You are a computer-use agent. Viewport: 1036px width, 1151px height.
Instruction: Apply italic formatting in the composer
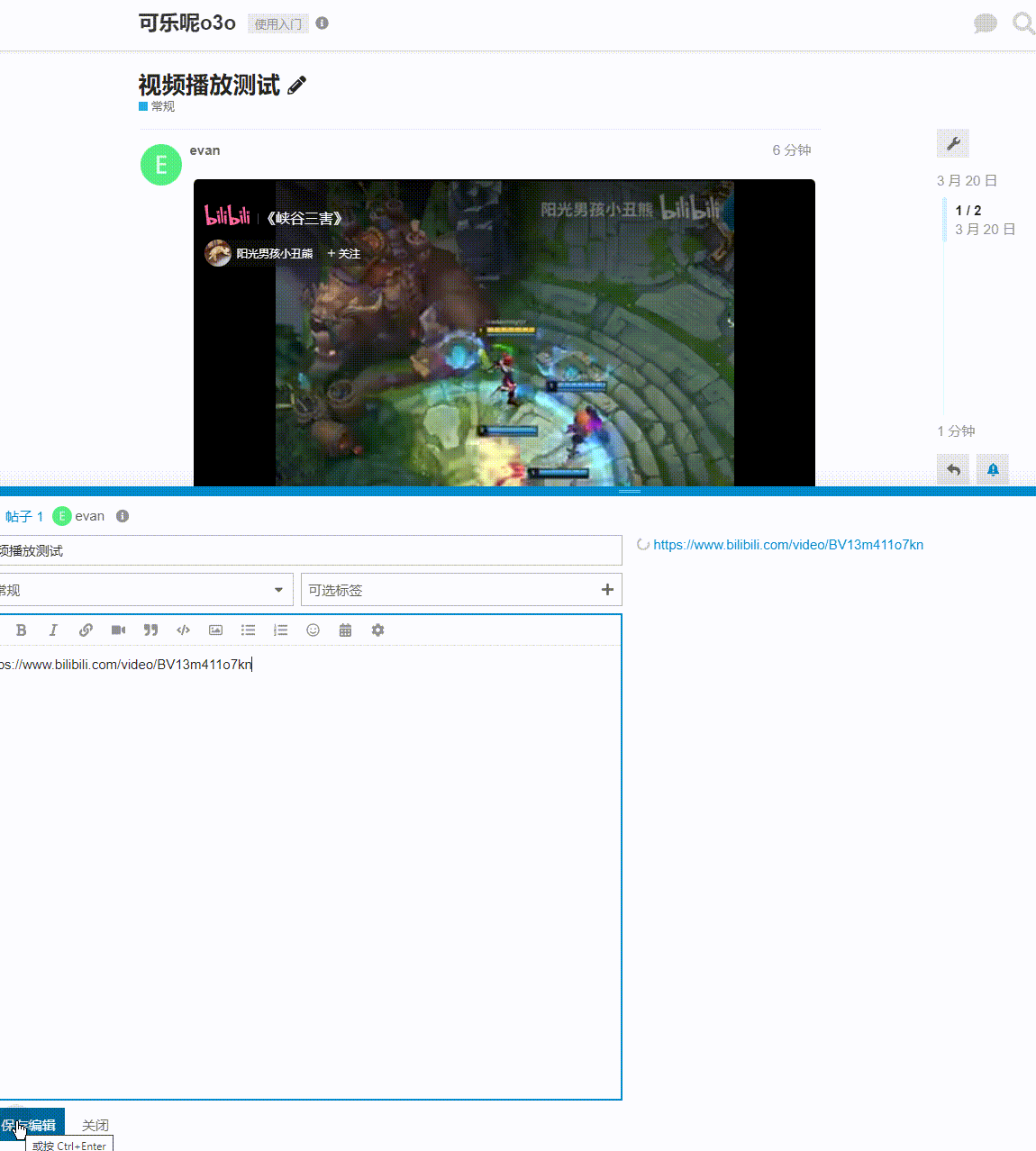tap(53, 630)
